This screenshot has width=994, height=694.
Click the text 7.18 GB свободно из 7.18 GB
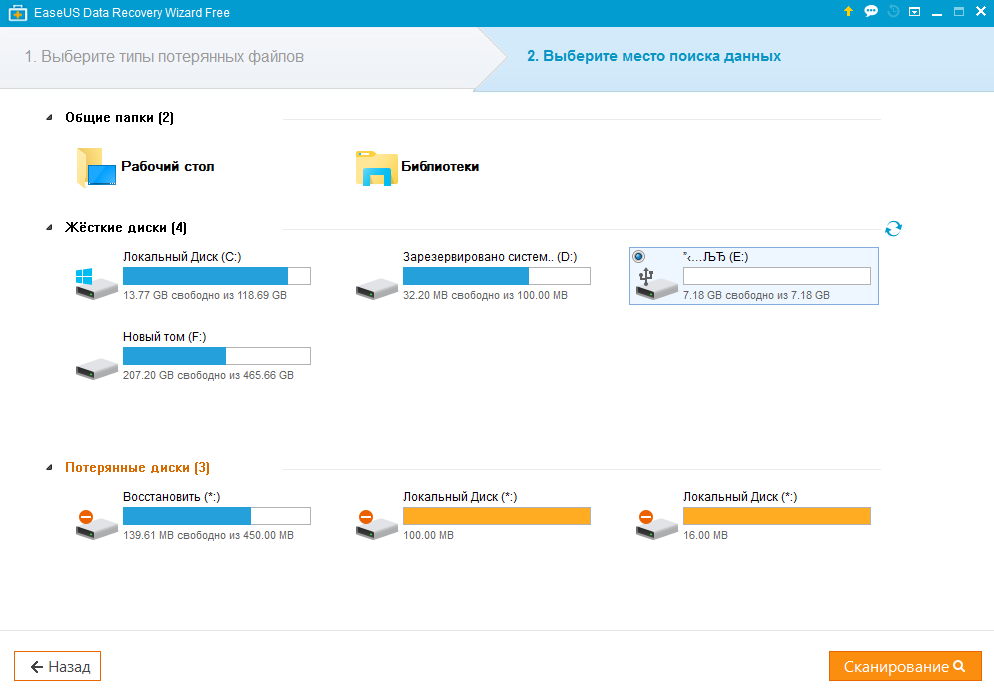tap(756, 295)
